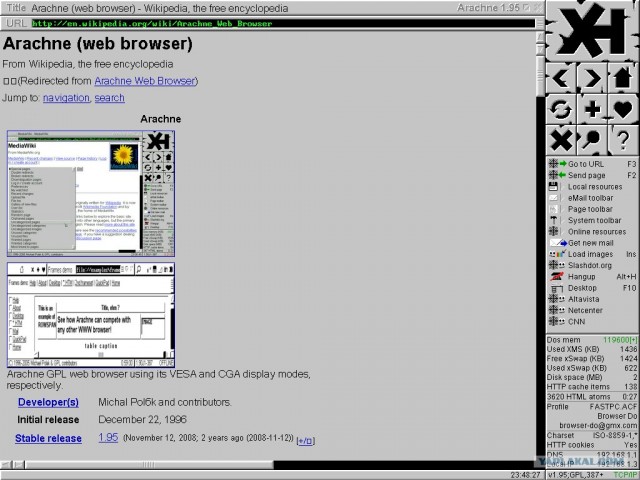This screenshot has width=640, height=480.
Task: Click the URL address field
Action: 280,22
